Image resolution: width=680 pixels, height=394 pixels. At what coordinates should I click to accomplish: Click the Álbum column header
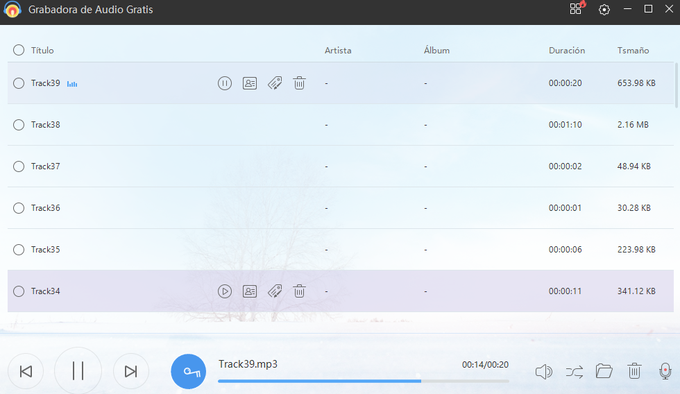pos(437,50)
